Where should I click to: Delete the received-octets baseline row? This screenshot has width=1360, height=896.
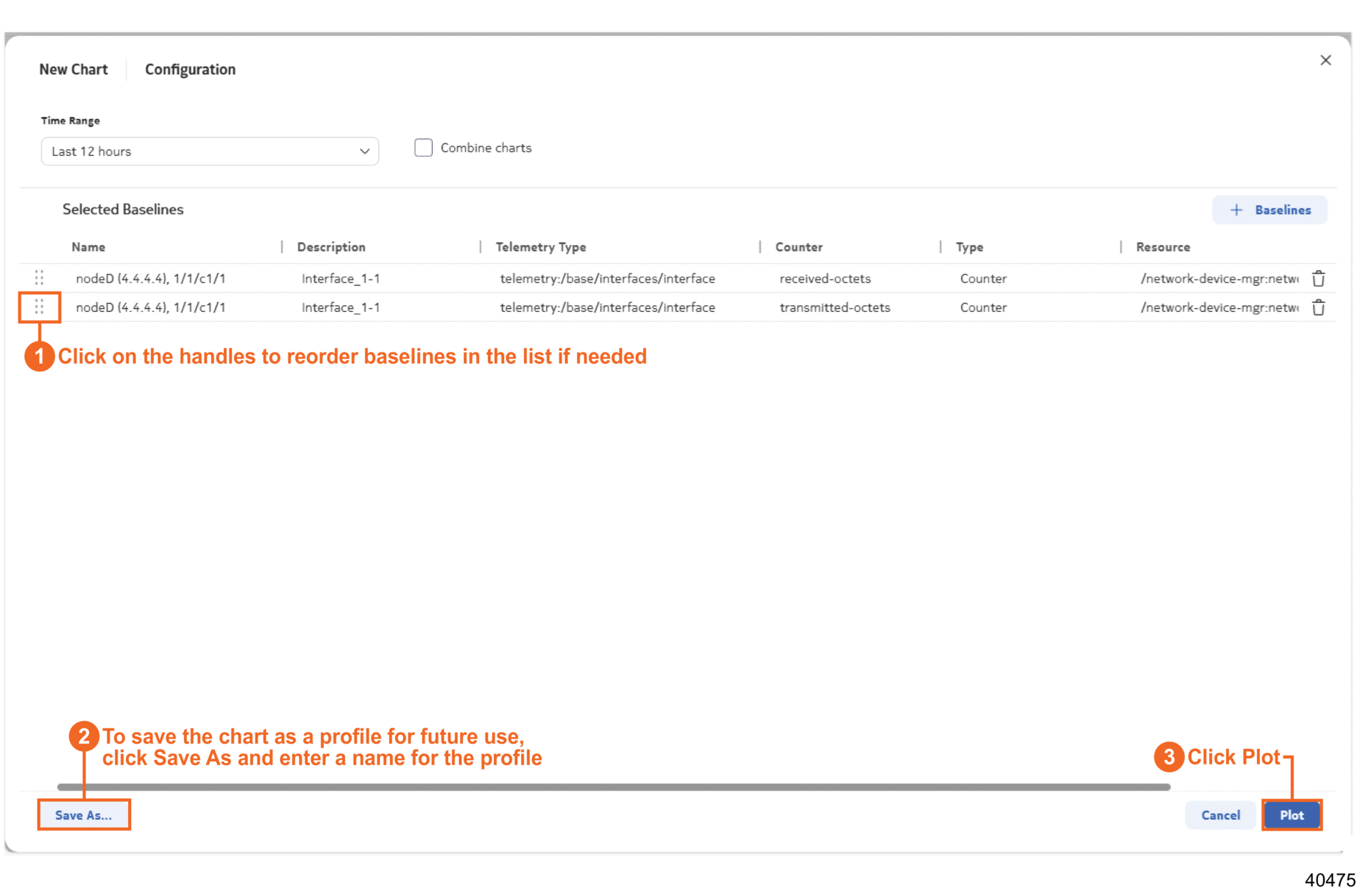(x=1318, y=279)
